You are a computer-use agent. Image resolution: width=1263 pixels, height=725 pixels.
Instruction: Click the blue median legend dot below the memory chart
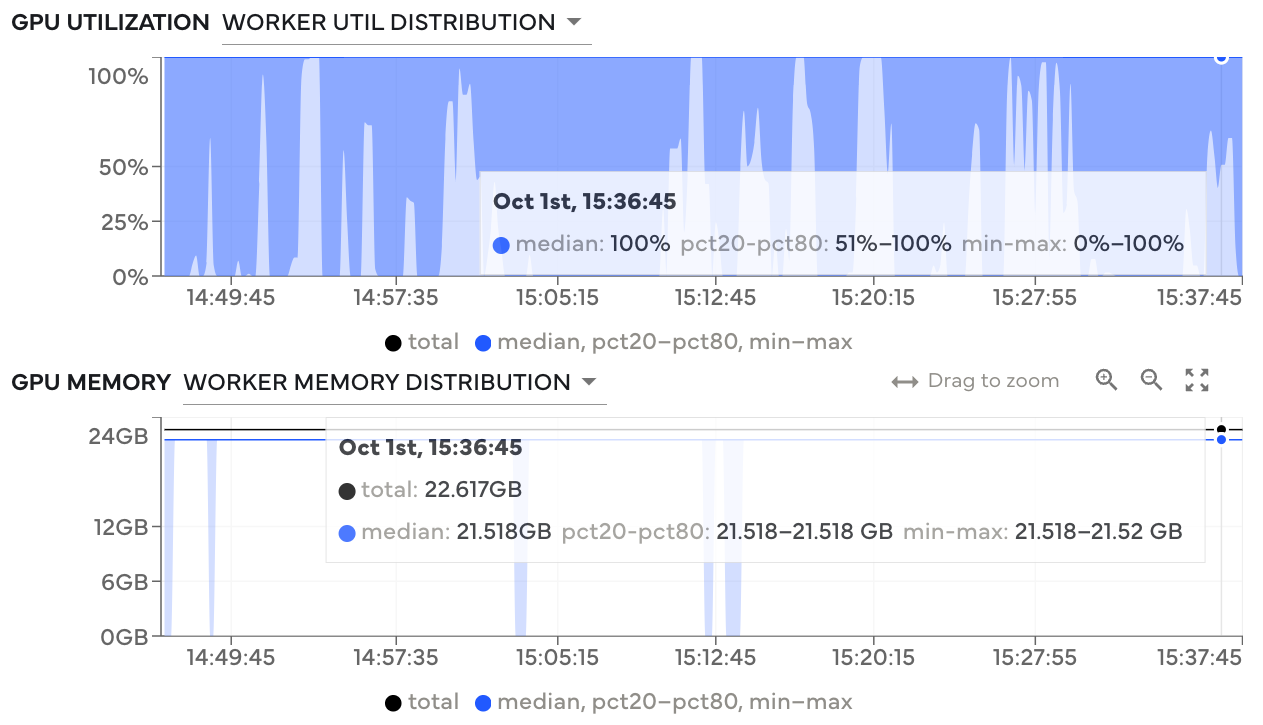pyautogui.click(x=483, y=702)
